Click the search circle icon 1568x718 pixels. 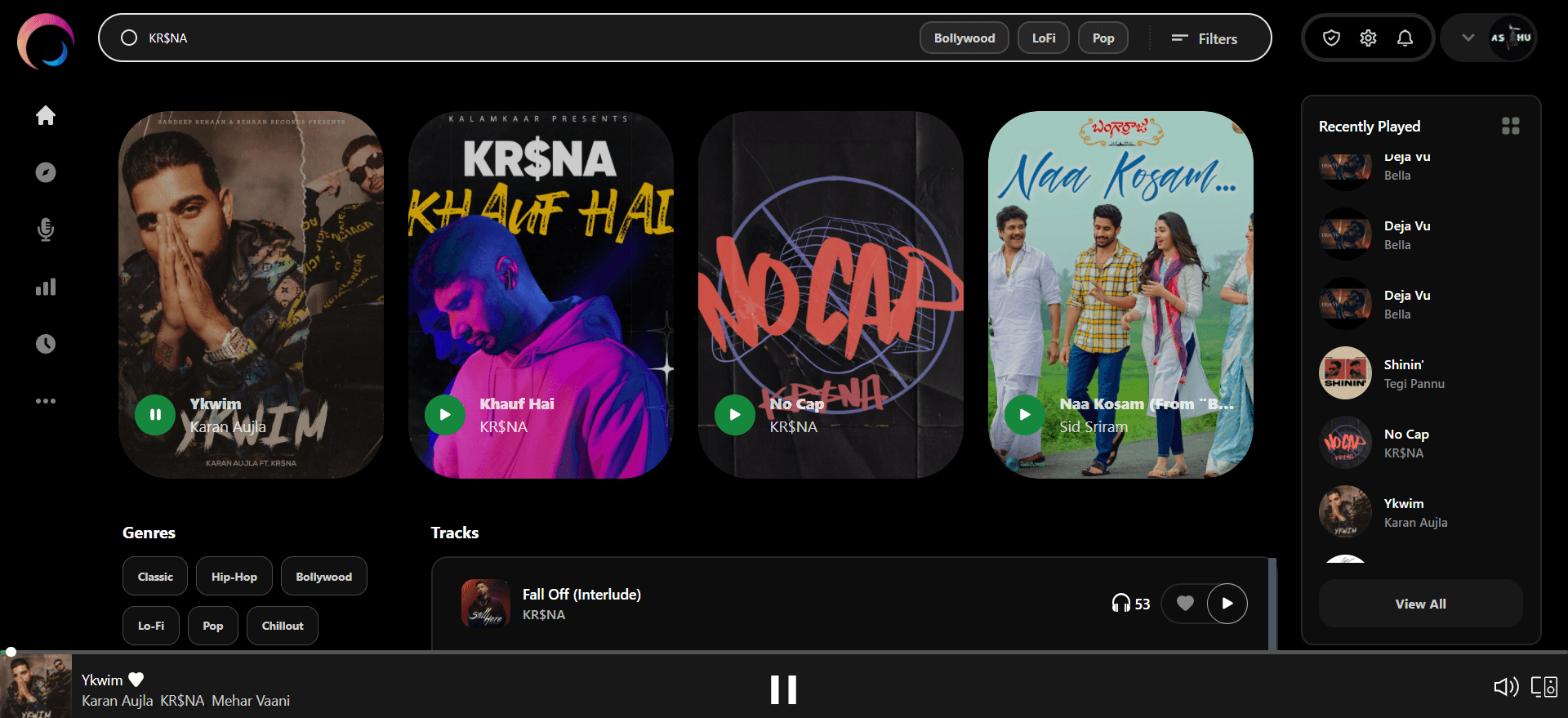[129, 38]
